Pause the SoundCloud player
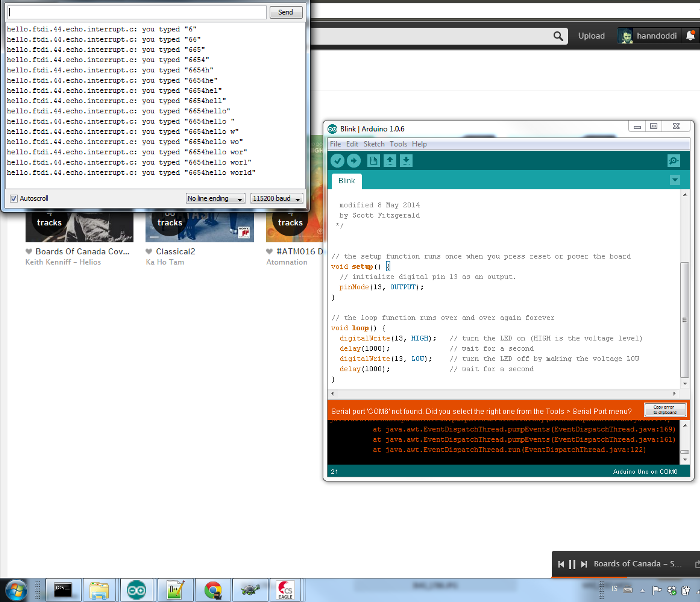Image resolution: width=700 pixels, height=602 pixels. [572, 564]
